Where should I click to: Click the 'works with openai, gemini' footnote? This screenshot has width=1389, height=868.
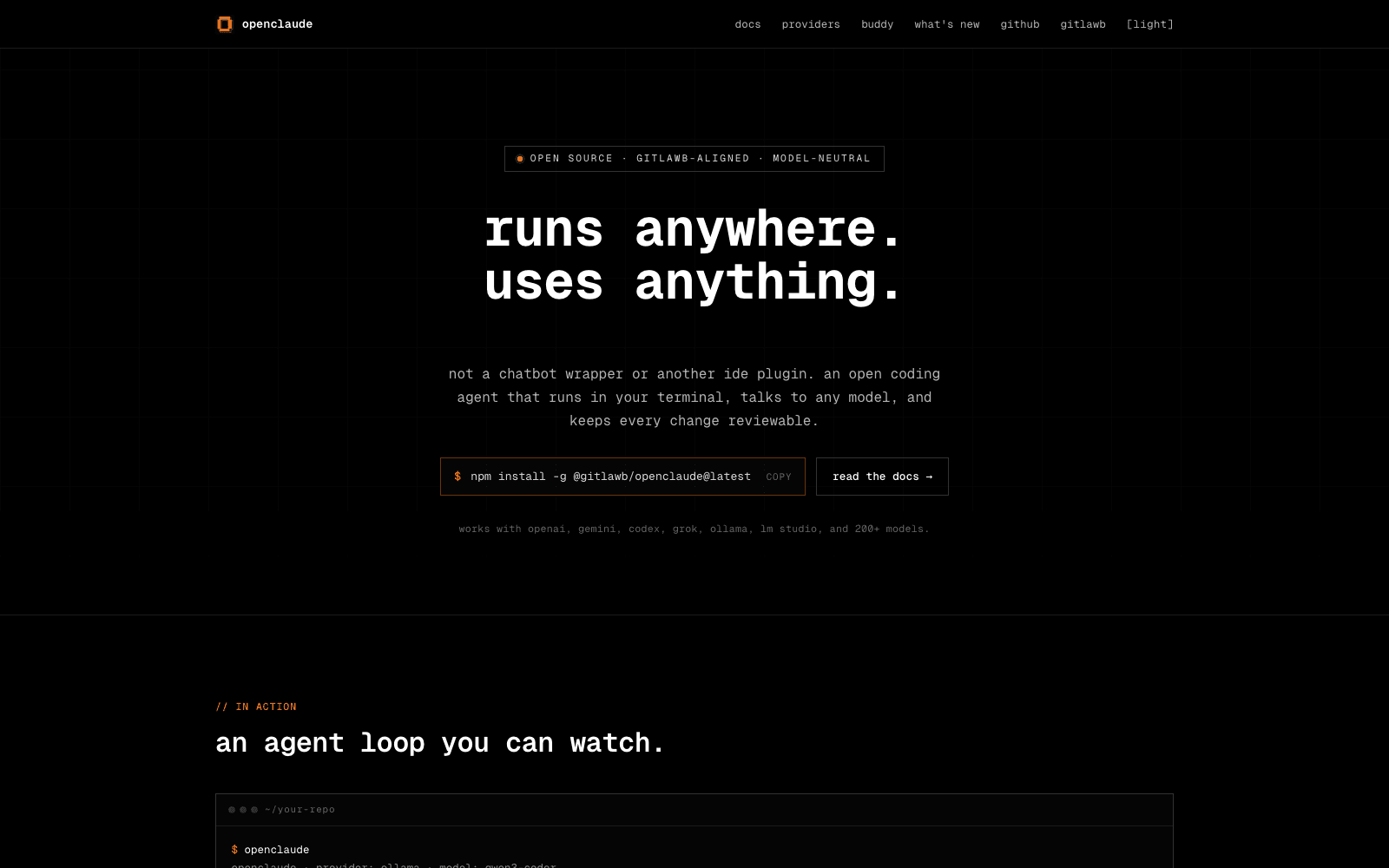coord(694,529)
